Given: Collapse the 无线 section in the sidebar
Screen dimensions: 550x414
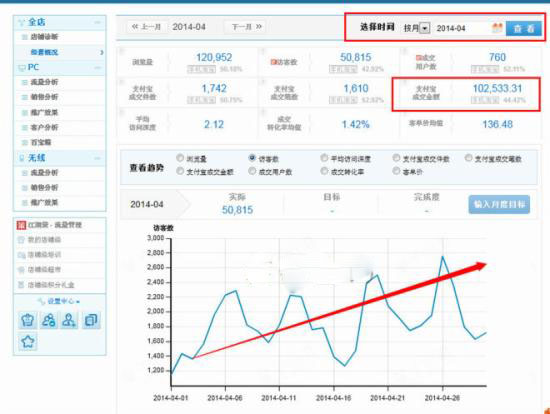Looking at the screenshot, I should [97, 158].
